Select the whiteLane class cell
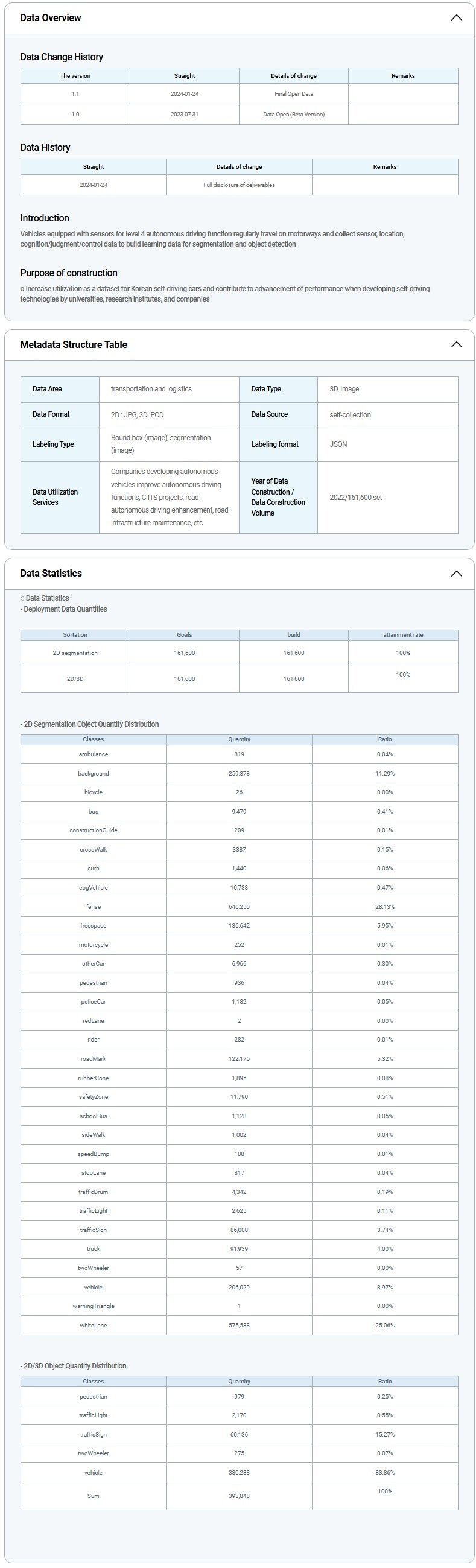The image size is (476, 1568). click(x=93, y=1325)
